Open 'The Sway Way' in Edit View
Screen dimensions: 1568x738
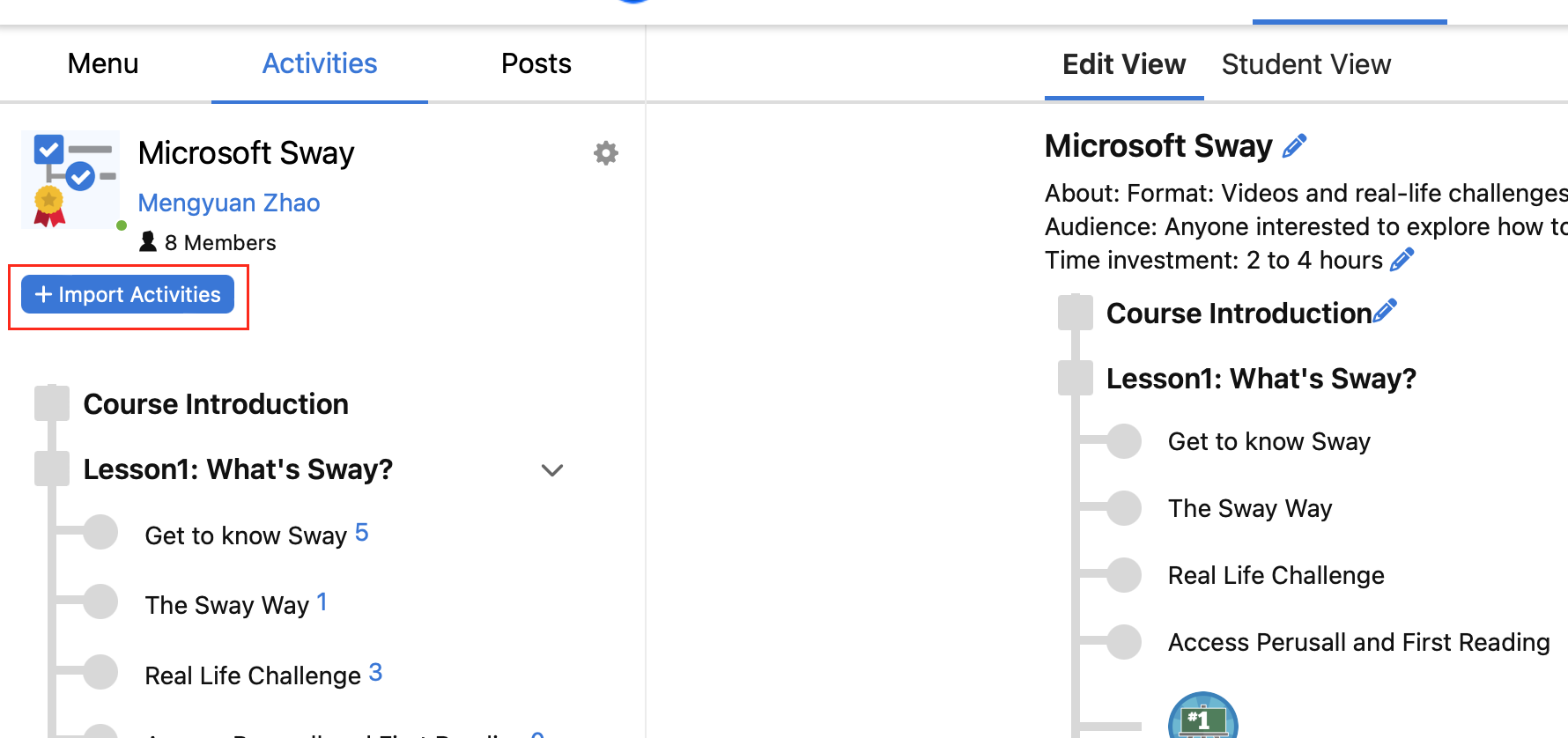[x=1250, y=508]
